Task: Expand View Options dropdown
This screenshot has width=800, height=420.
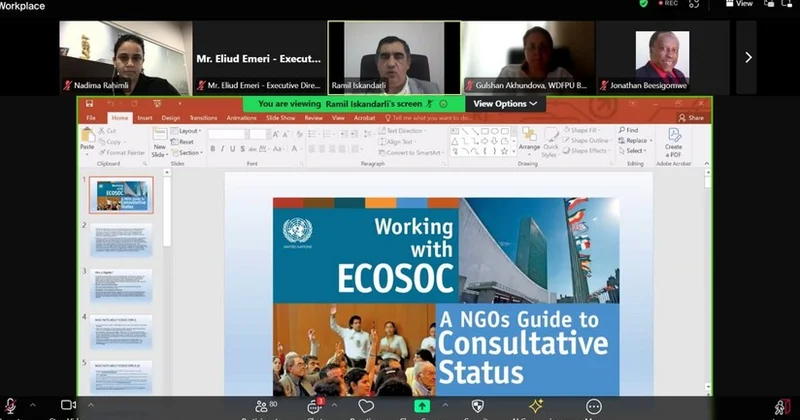Action: [x=505, y=104]
